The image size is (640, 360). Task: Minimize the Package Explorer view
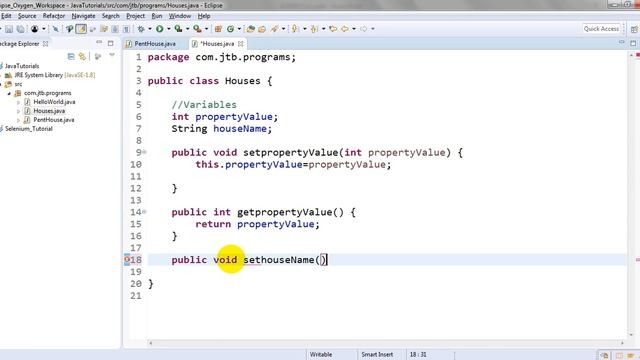click(99, 42)
